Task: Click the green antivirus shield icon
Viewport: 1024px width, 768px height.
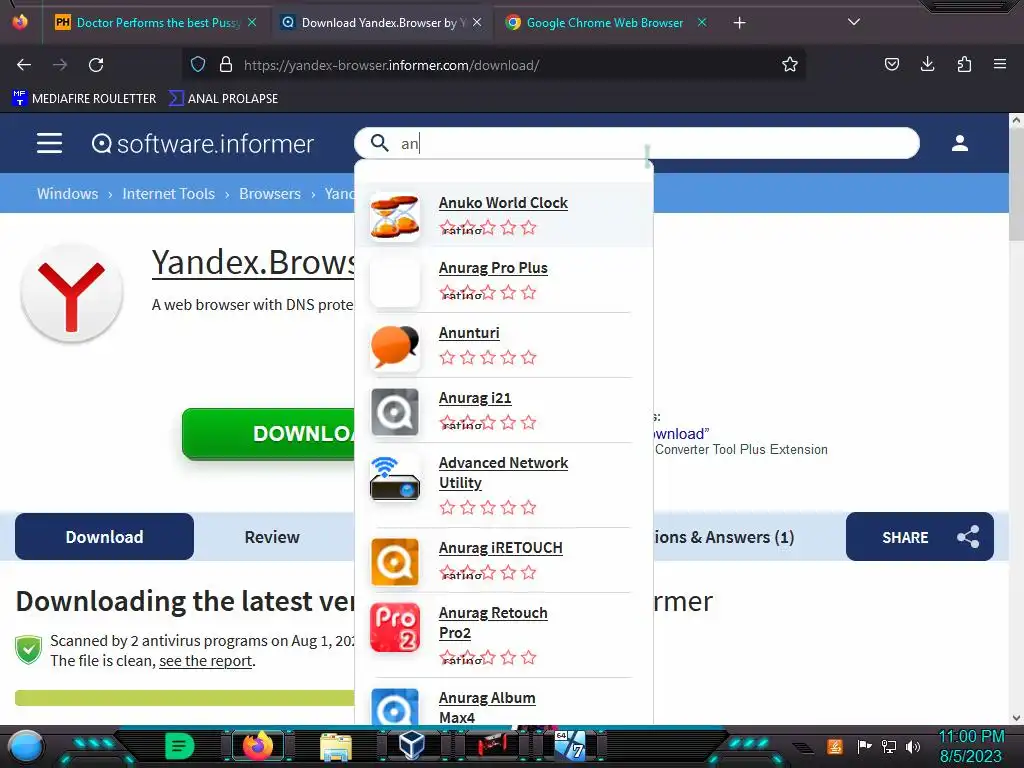Action: point(29,649)
